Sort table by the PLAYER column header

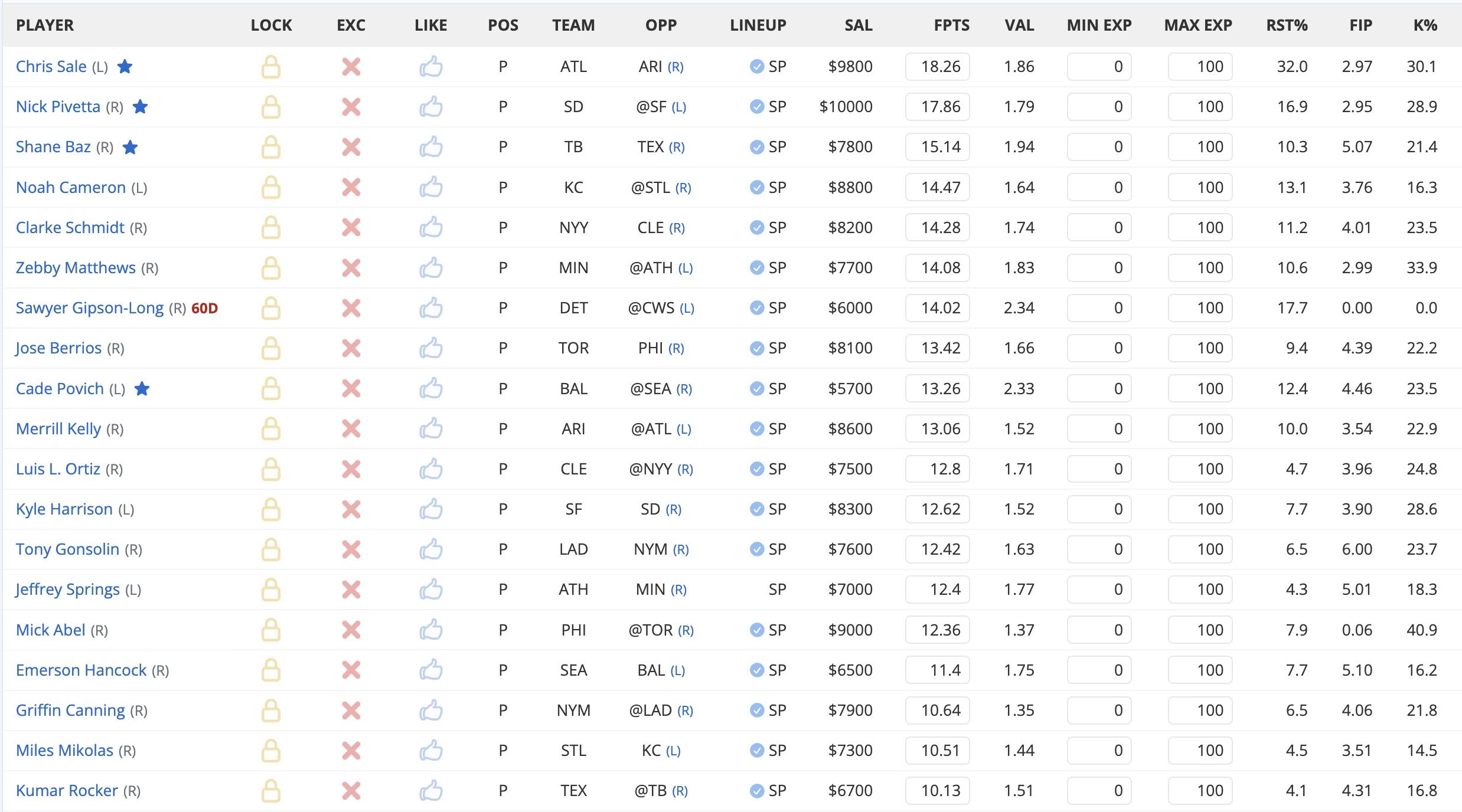[45, 25]
